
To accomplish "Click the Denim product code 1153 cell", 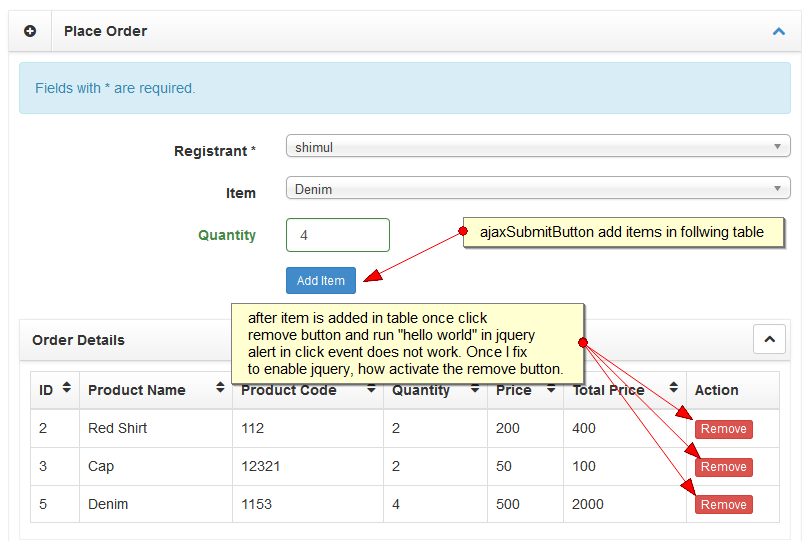I will pos(256,504).
